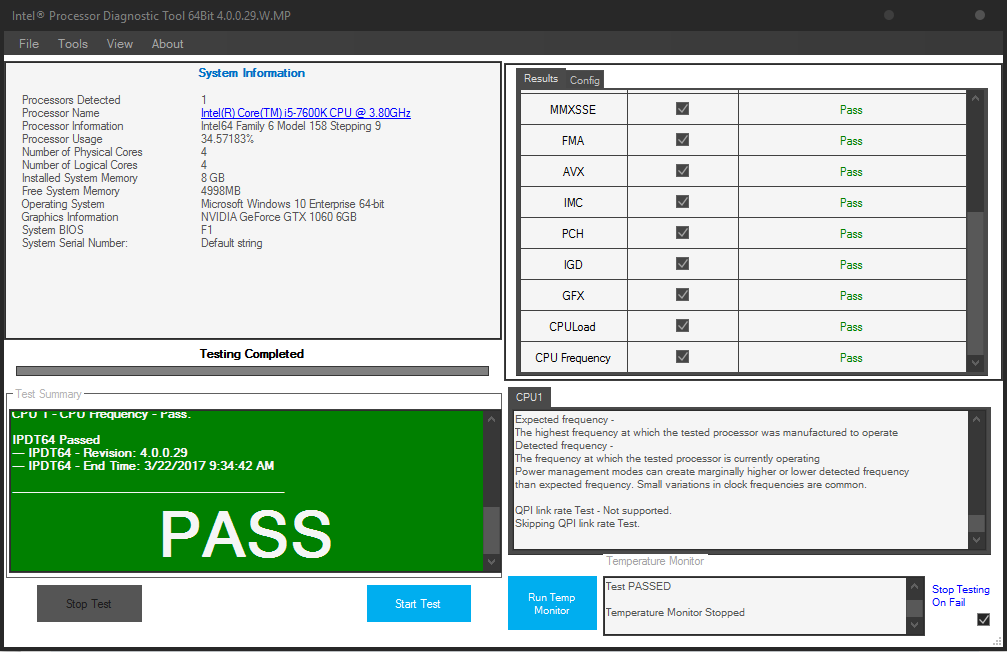Image resolution: width=1007 pixels, height=652 pixels.
Task: Click the Test Summary scroll up arrow
Action: pos(491,419)
